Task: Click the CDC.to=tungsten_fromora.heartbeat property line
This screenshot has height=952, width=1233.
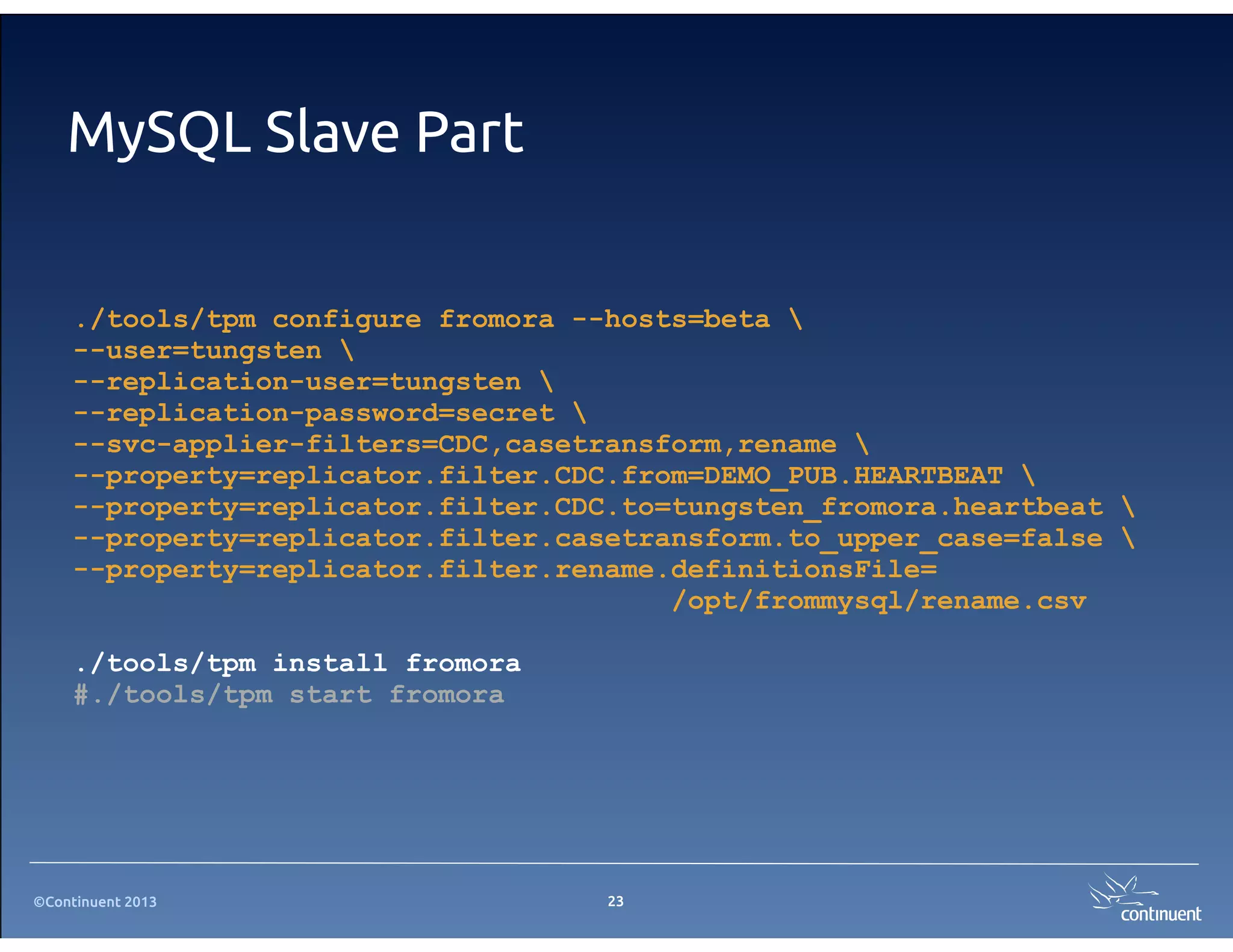Action: coord(604,507)
